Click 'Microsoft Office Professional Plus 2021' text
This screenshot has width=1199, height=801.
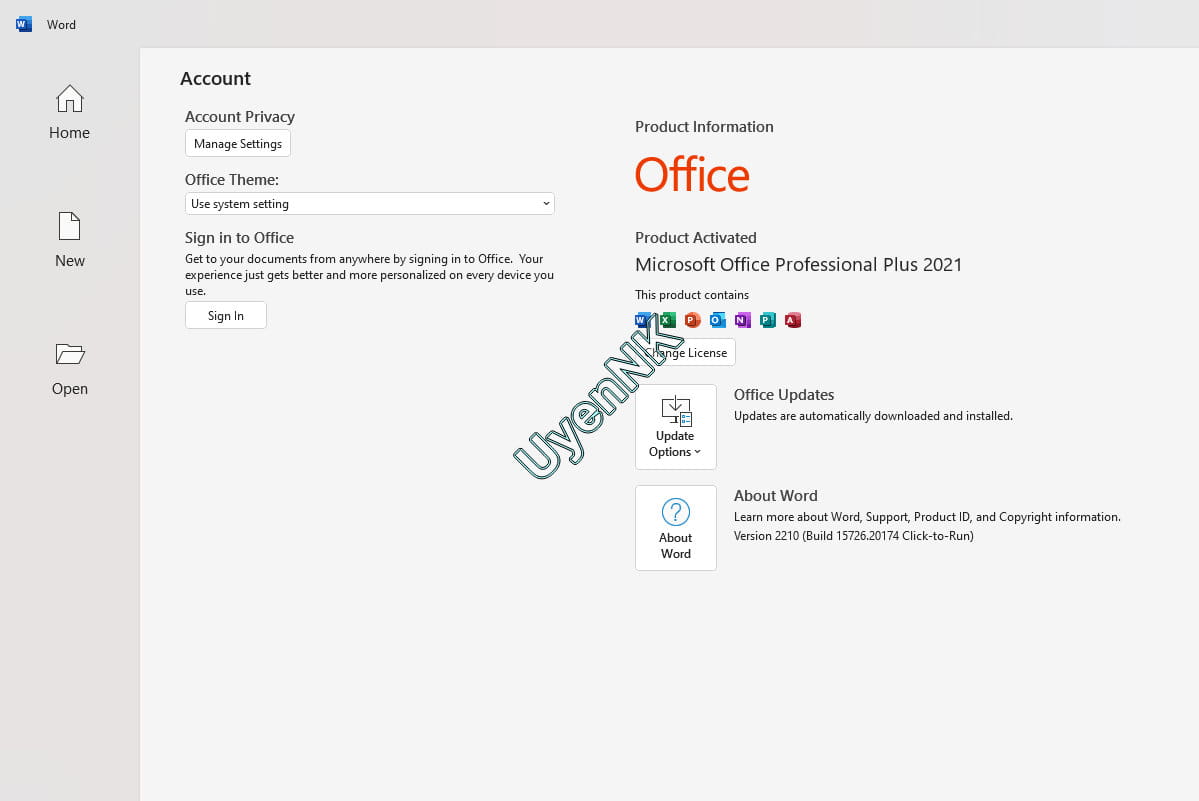pos(798,264)
